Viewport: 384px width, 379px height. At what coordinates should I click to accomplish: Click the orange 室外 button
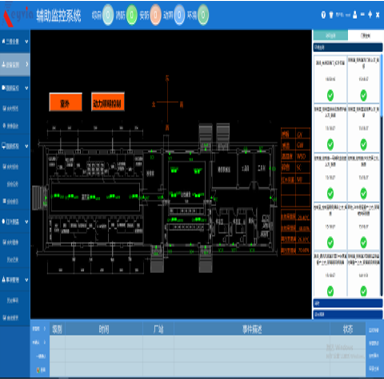pyautogui.click(x=65, y=102)
